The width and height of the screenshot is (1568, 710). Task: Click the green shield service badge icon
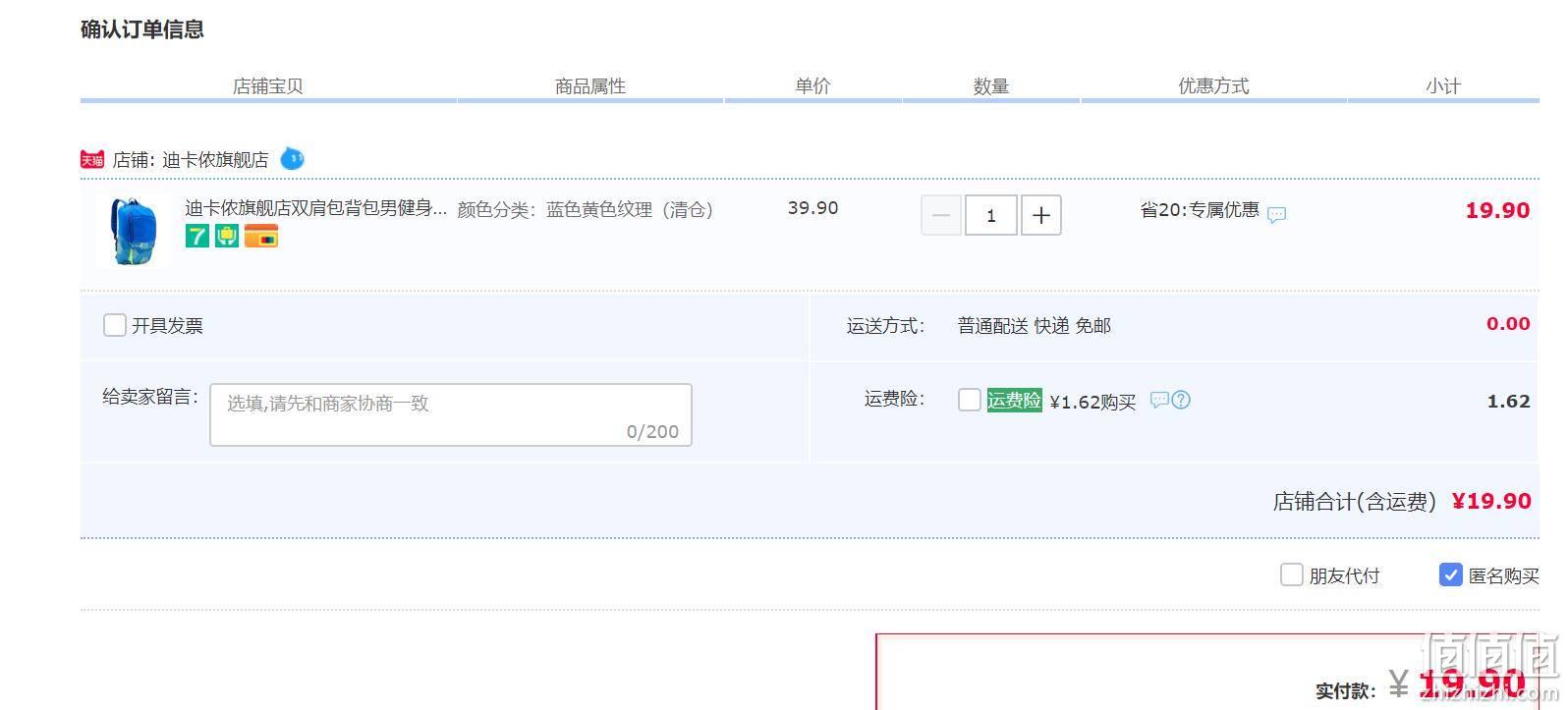227,236
